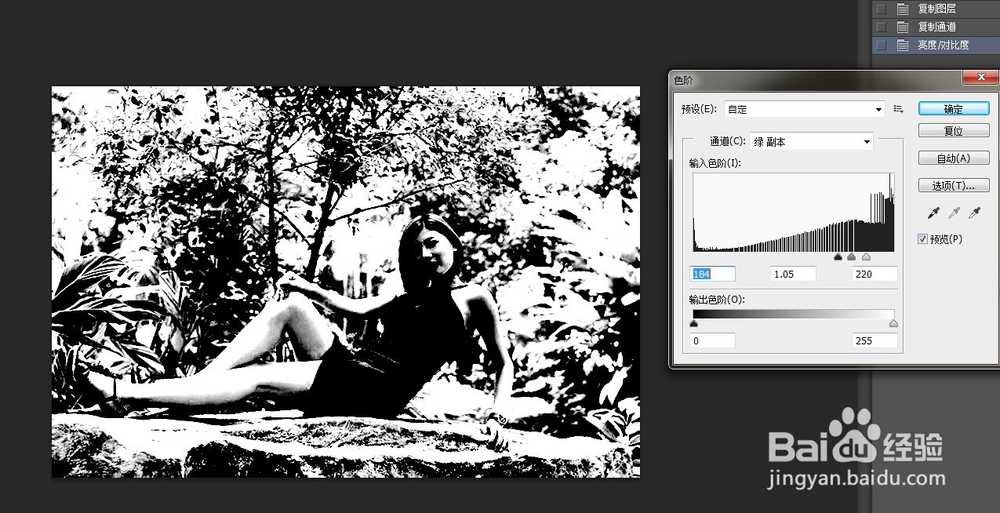Toggle the snapshot source box for 复制图层

[x=881, y=9]
